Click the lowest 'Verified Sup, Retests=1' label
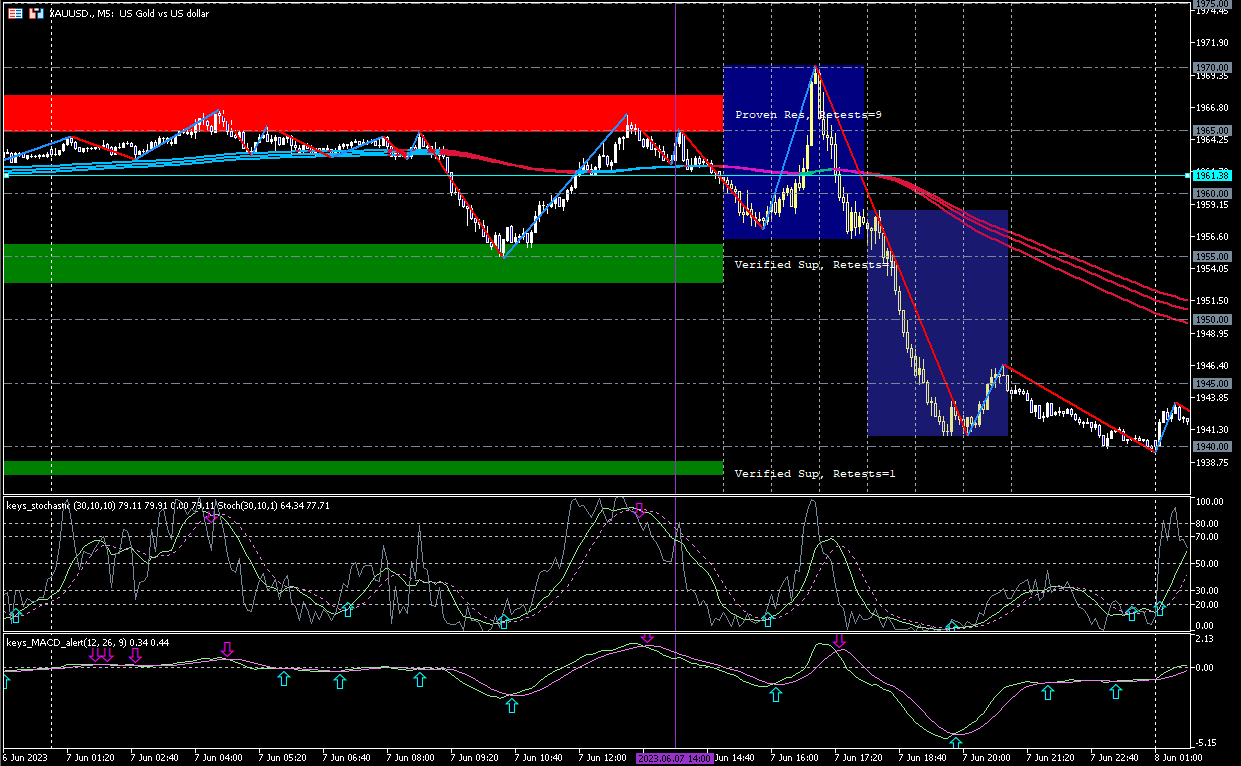 pos(815,474)
